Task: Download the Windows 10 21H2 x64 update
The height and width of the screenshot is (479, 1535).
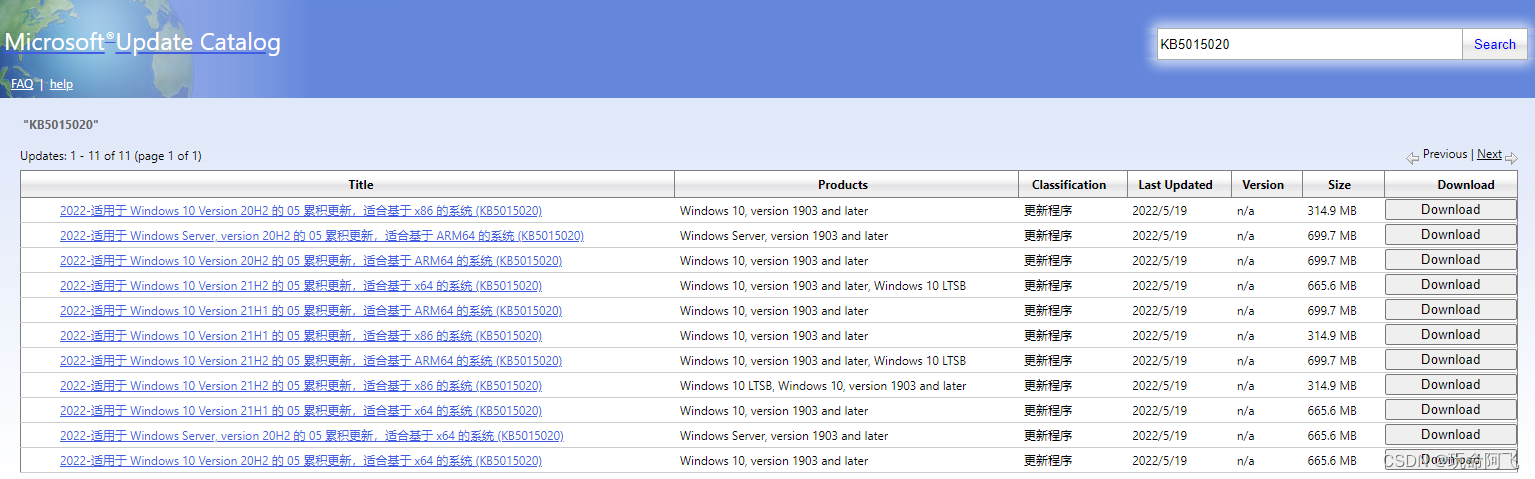Action: [x=1450, y=285]
